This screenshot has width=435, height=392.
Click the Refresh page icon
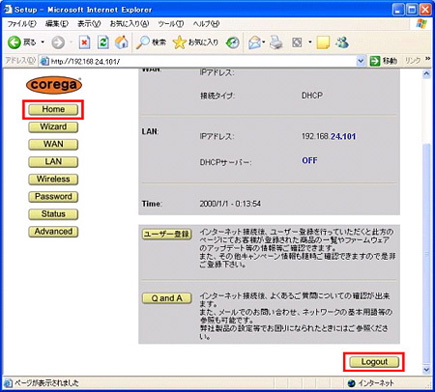(103, 42)
